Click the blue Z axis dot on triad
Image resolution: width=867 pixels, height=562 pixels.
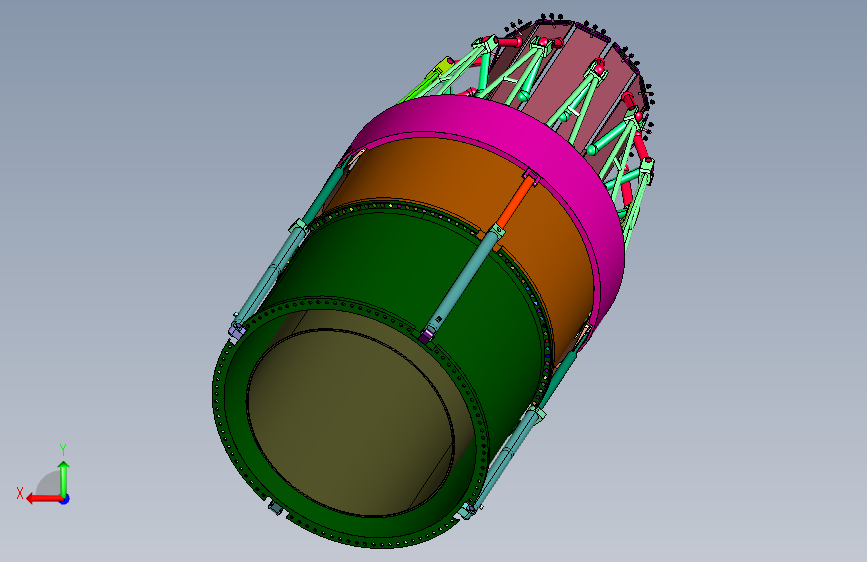tap(65, 499)
